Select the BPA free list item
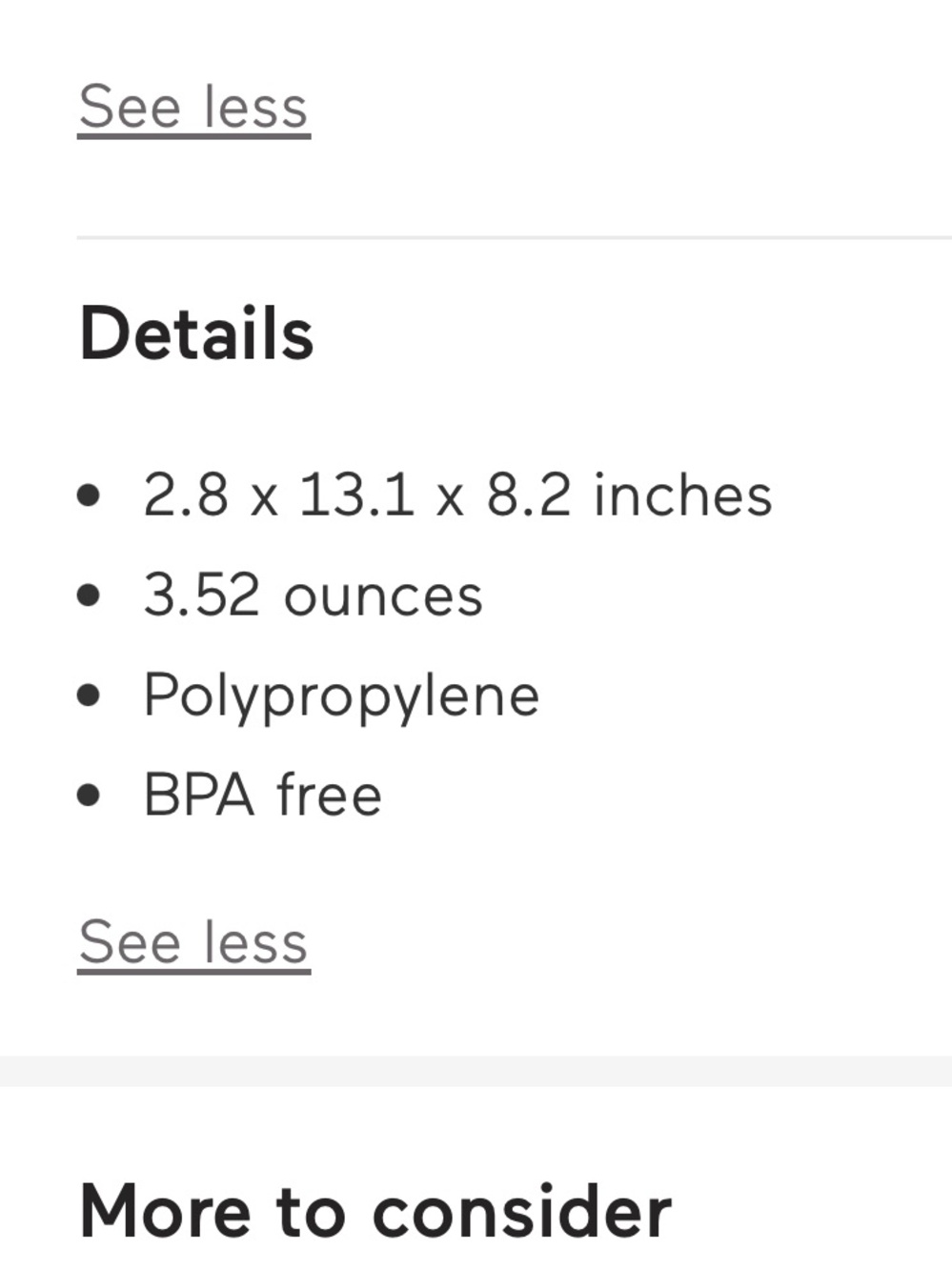The width and height of the screenshot is (952, 1270). (262, 795)
